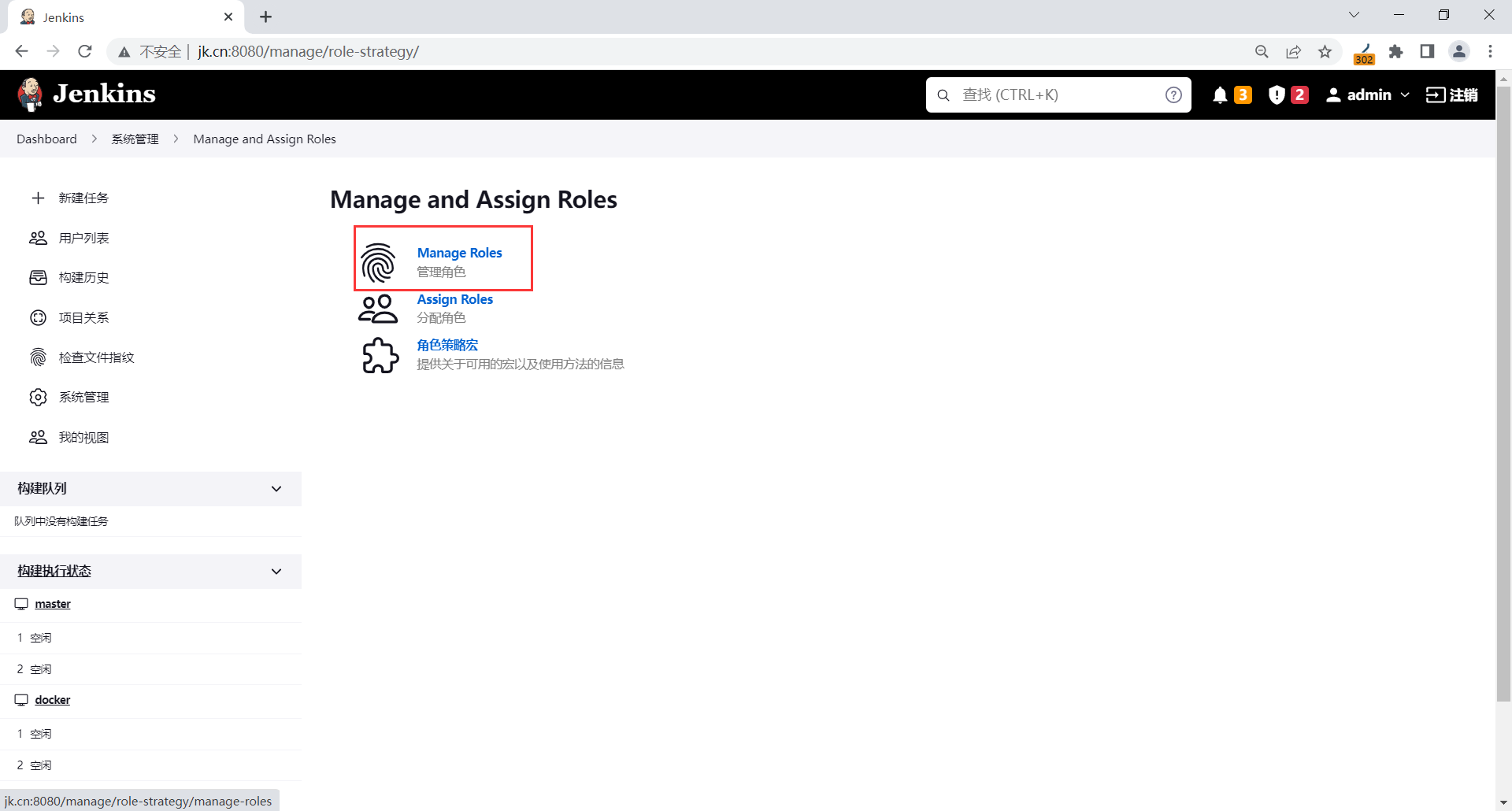Go to 系统管理 breadcrumb
This screenshot has height=811, width=1512.
(135, 139)
